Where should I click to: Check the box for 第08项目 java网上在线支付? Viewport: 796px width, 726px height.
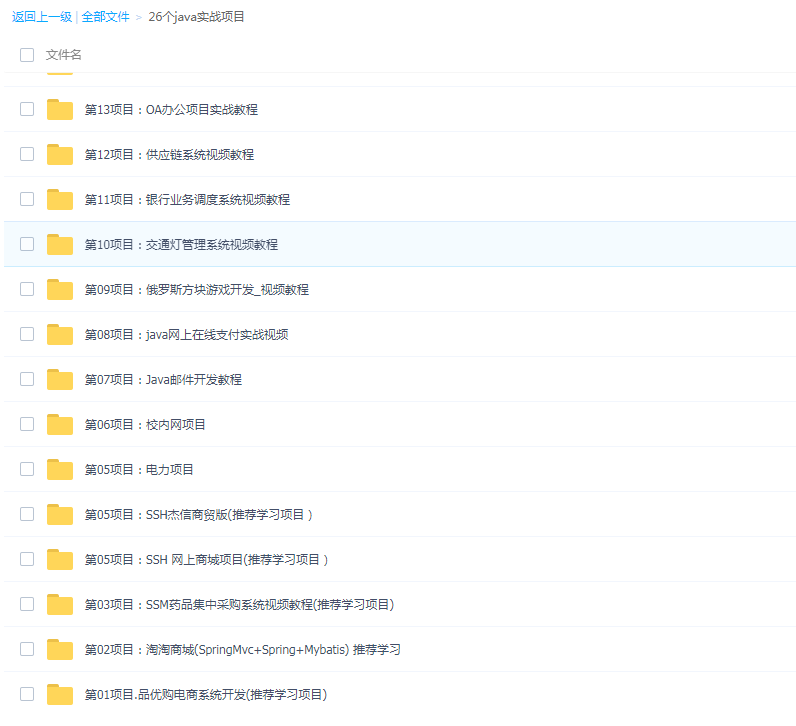pyautogui.click(x=27, y=334)
